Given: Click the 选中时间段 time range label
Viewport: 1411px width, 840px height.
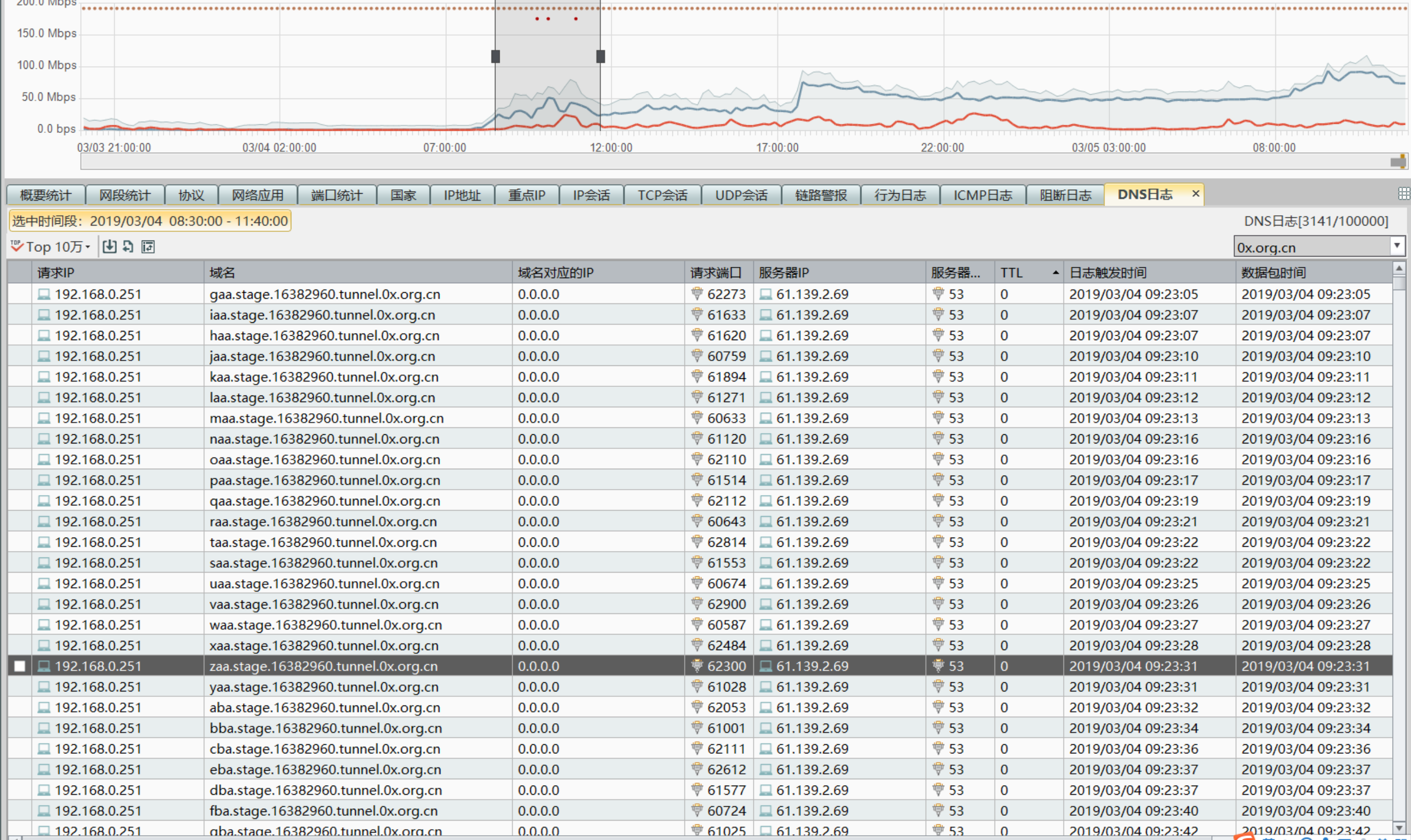Looking at the screenshot, I should (150, 221).
